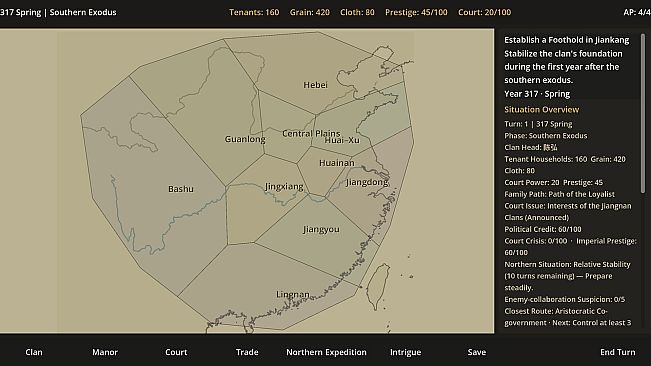Select the Bashu region on map

[181, 189]
